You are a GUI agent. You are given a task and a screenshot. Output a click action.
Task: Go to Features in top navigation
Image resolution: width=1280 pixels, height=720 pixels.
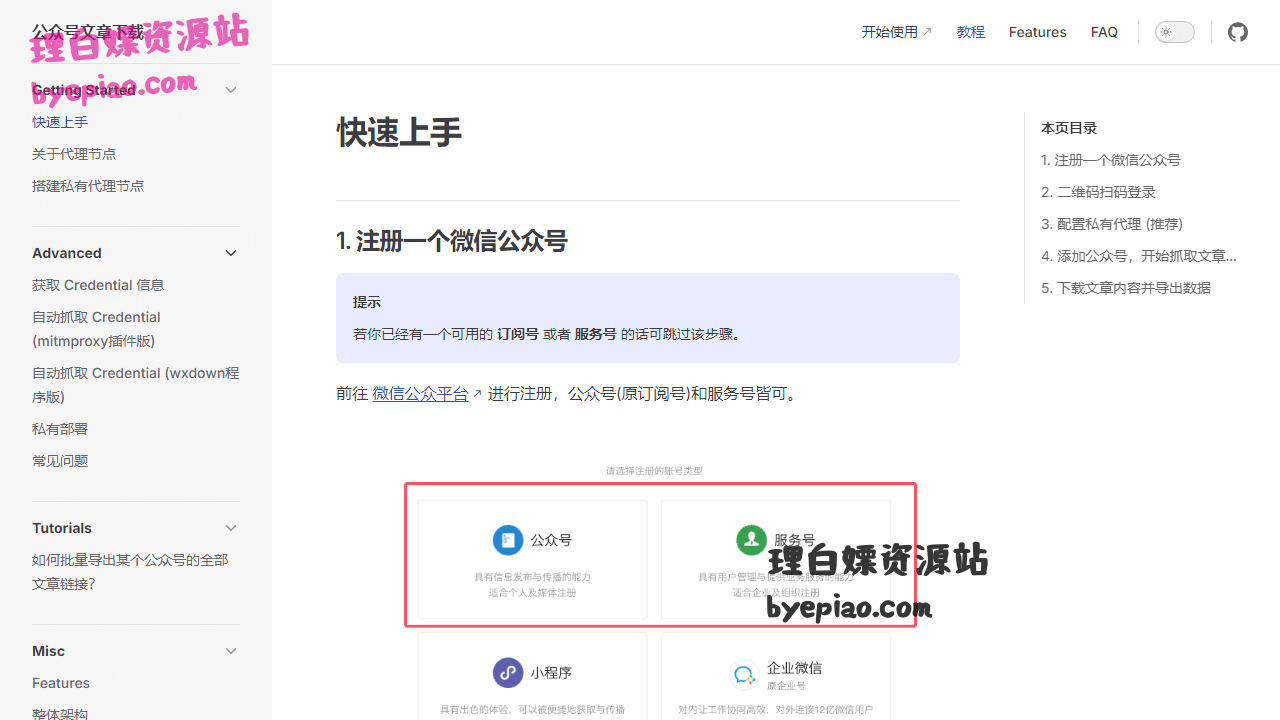(1038, 32)
